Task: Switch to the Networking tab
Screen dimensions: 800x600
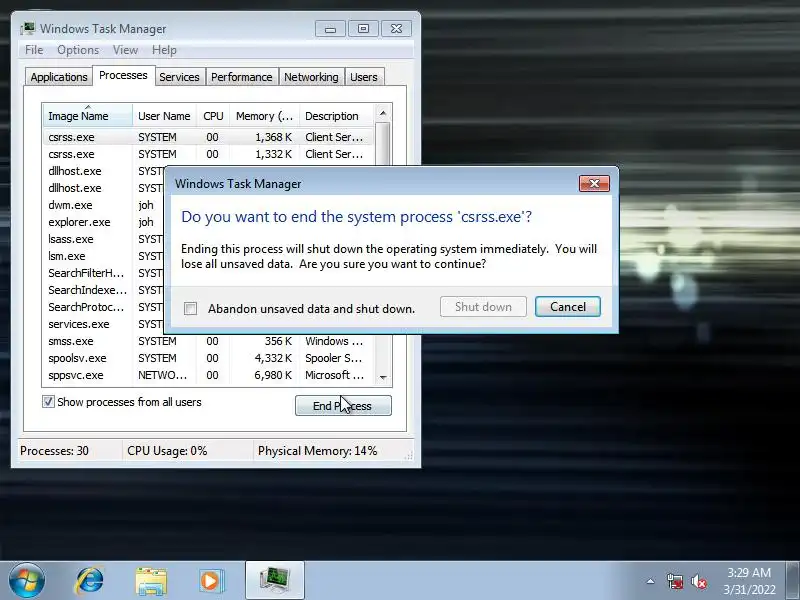Action: [311, 77]
